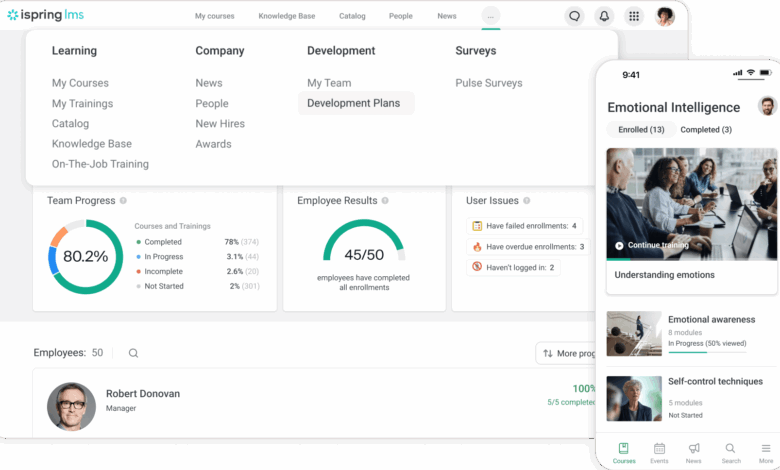Open the Emotional awareness course

711,319
